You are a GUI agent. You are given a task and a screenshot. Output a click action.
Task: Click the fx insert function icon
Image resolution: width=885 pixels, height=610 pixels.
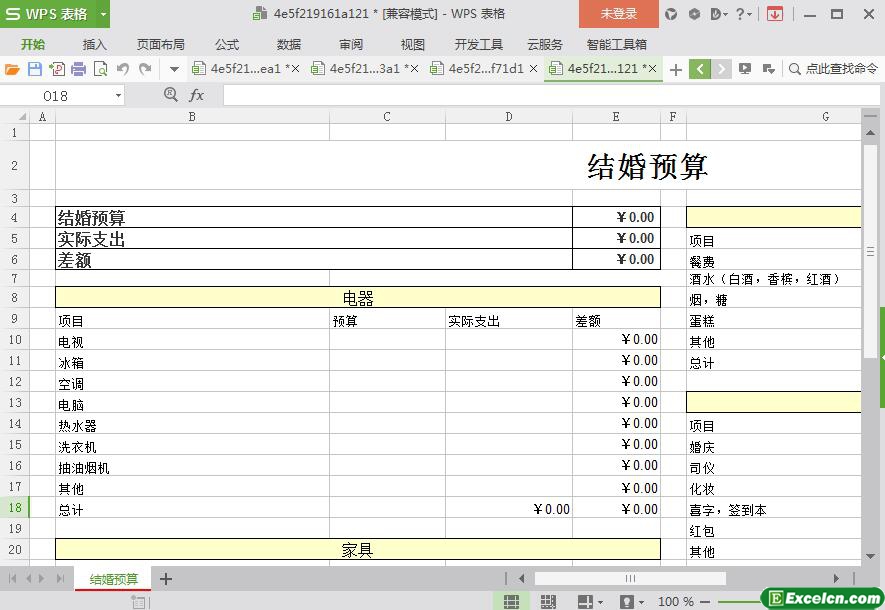coord(196,95)
